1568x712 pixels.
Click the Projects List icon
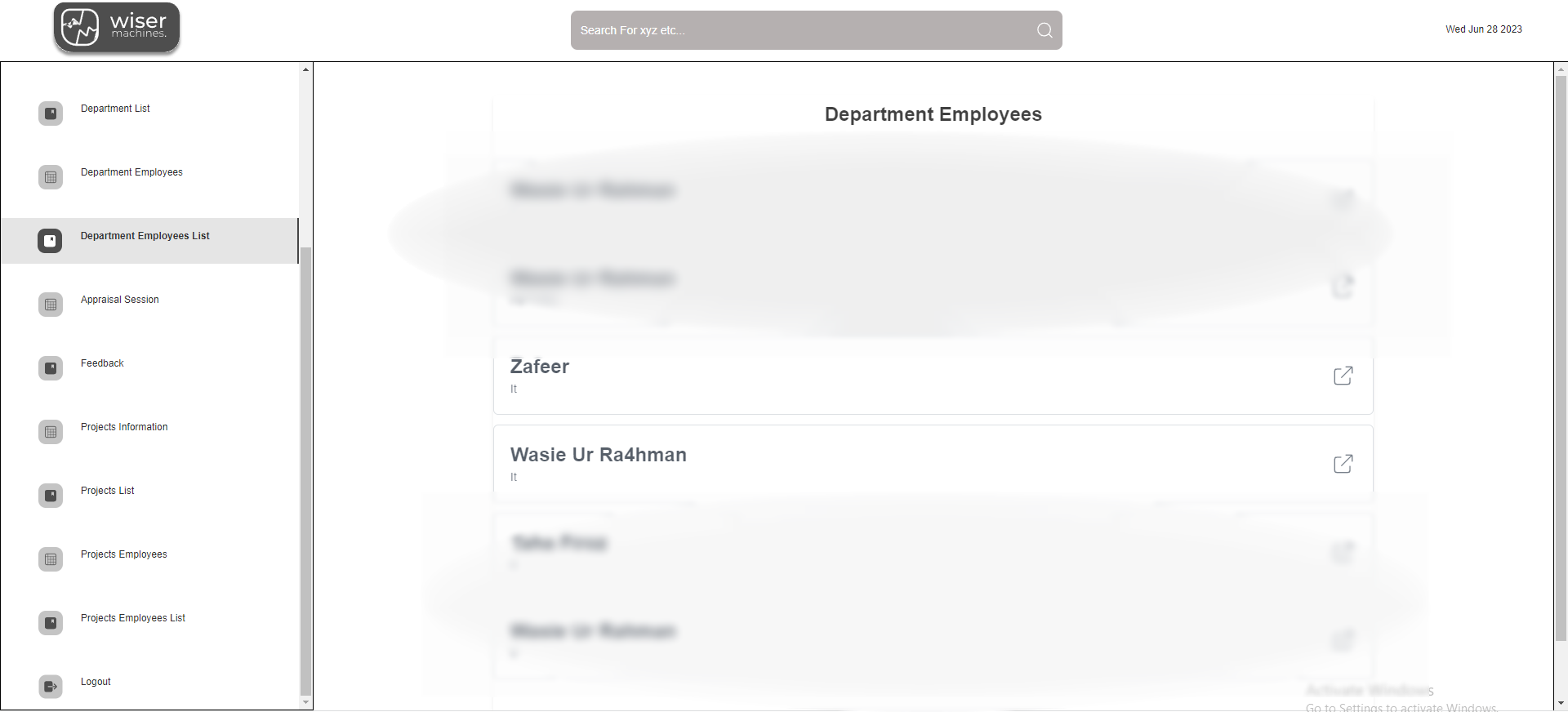click(x=50, y=496)
